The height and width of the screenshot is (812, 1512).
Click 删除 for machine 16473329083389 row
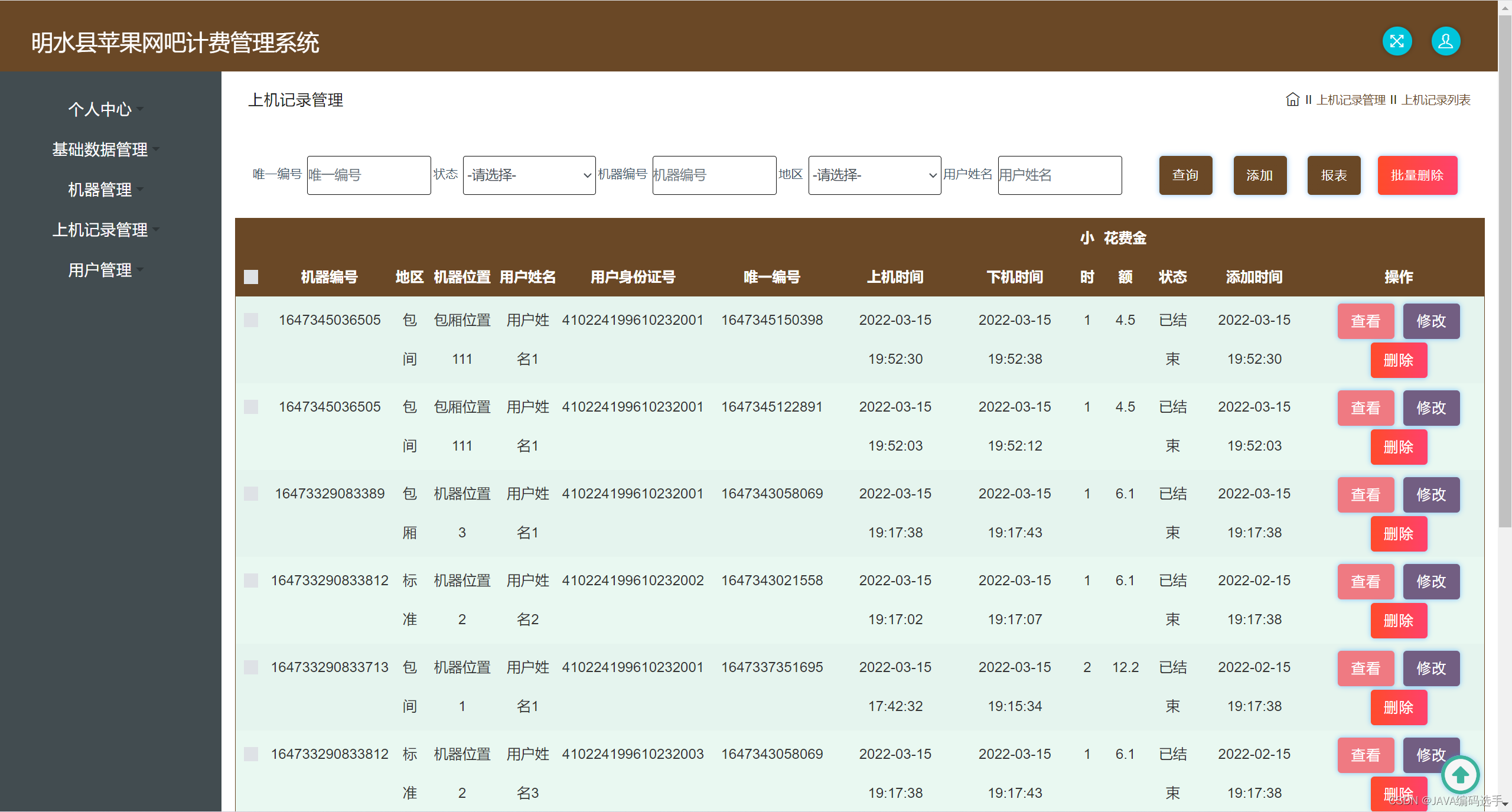[x=1399, y=534]
